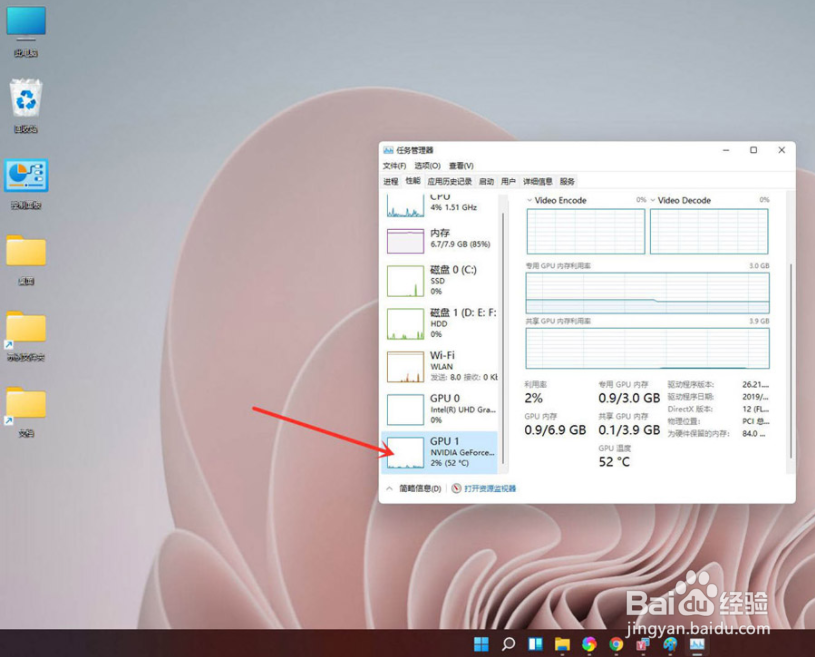The width and height of the screenshot is (815, 657).
Task: Click the 驱动程序日期 label
Action: point(691,397)
